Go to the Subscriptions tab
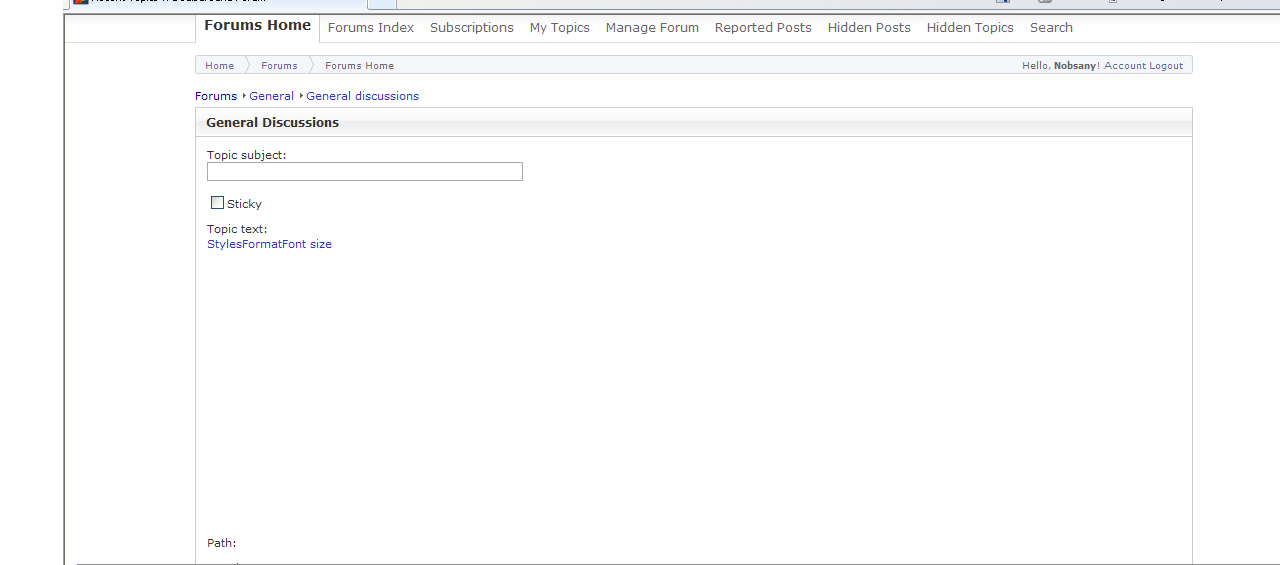Screen dimensions: 1280x565 (x=471, y=28)
